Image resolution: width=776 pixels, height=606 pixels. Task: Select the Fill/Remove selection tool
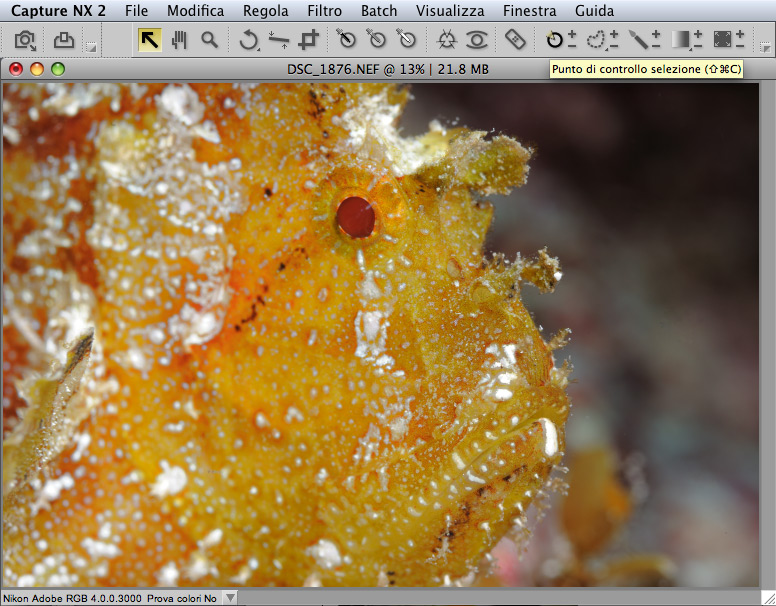point(722,39)
